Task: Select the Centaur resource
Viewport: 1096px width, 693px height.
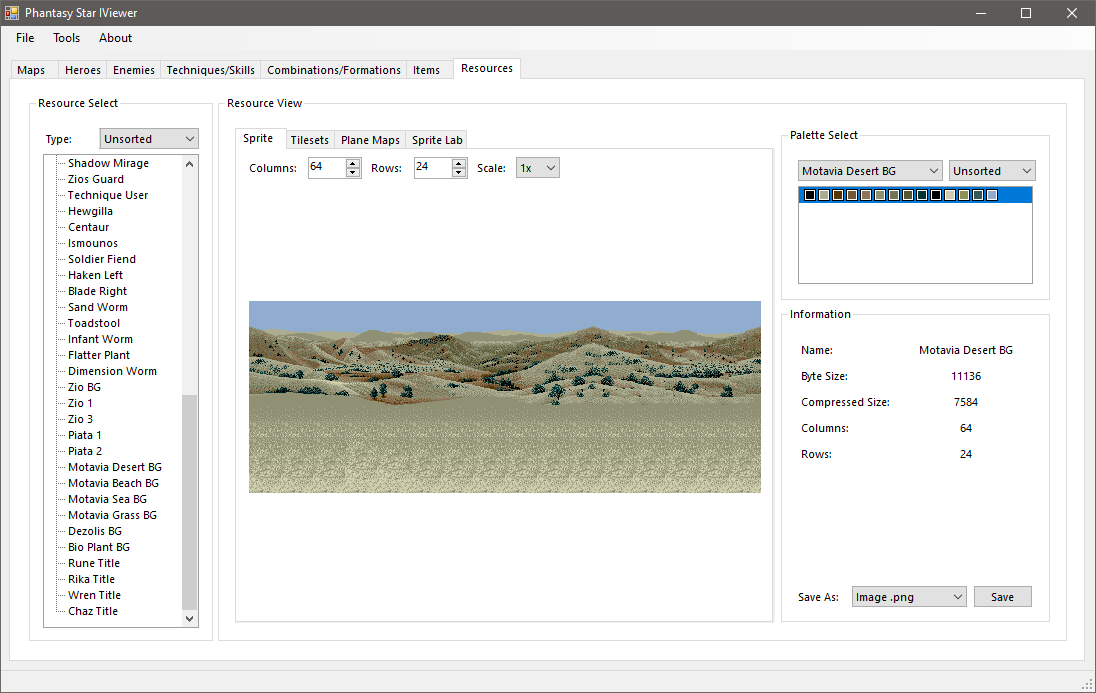Action: click(x=89, y=227)
